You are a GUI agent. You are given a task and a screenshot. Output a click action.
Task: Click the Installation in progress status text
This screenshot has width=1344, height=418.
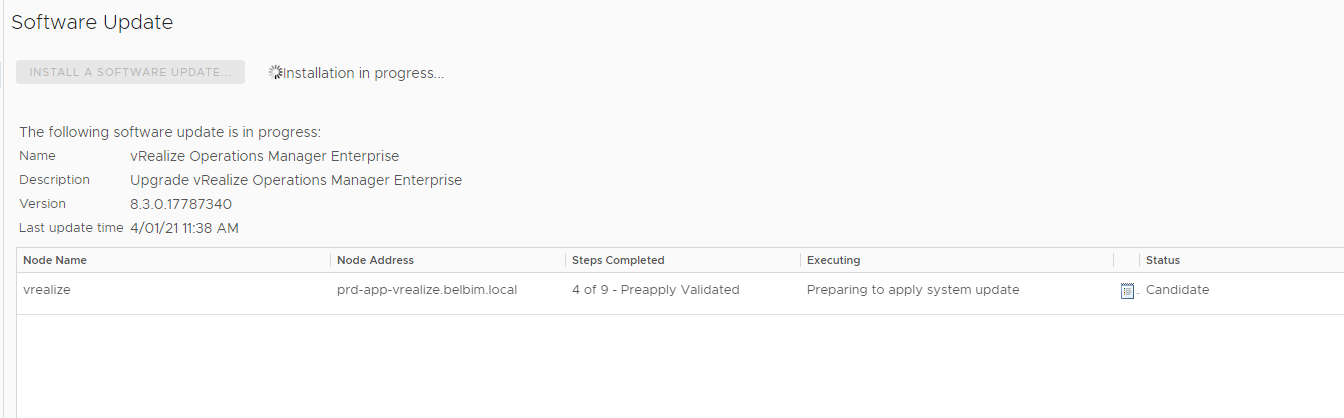pos(364,73)
